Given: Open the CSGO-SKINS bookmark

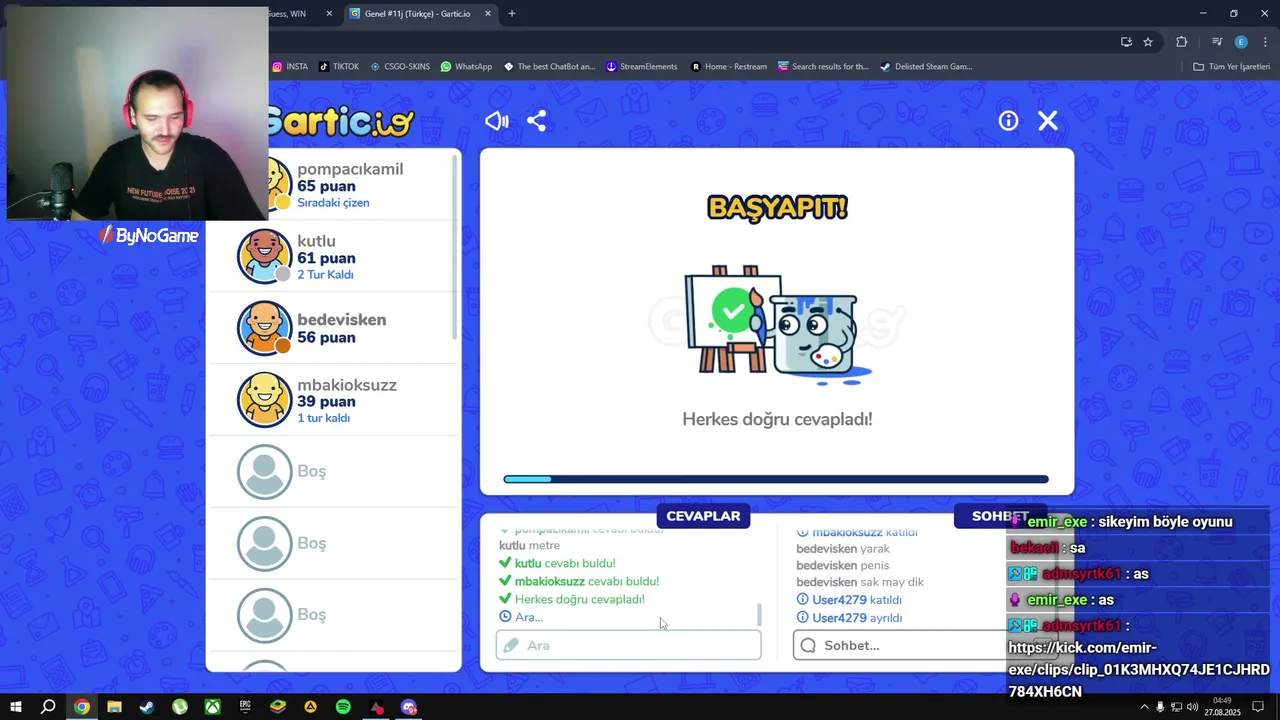Looking at the screenshot, I should click(400, 67).
